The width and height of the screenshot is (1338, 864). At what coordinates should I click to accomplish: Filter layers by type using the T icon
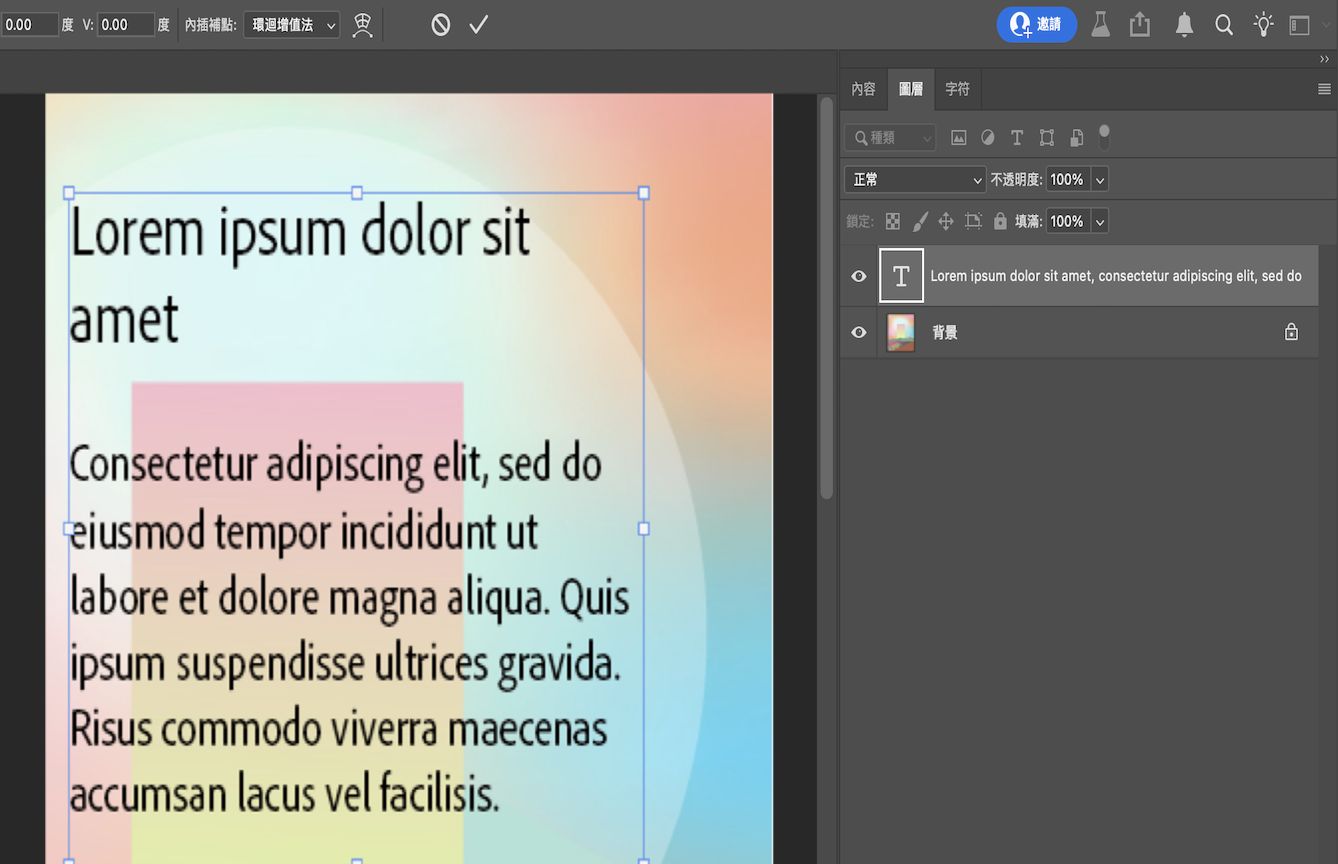1016,137
